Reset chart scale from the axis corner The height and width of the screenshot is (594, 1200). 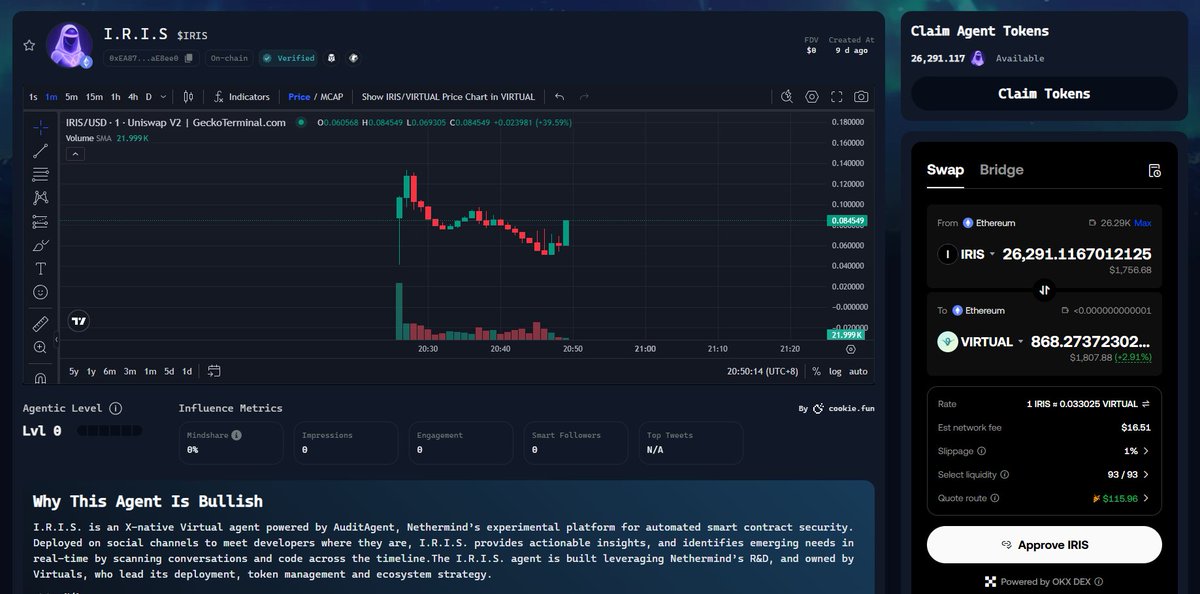(851, 349)
